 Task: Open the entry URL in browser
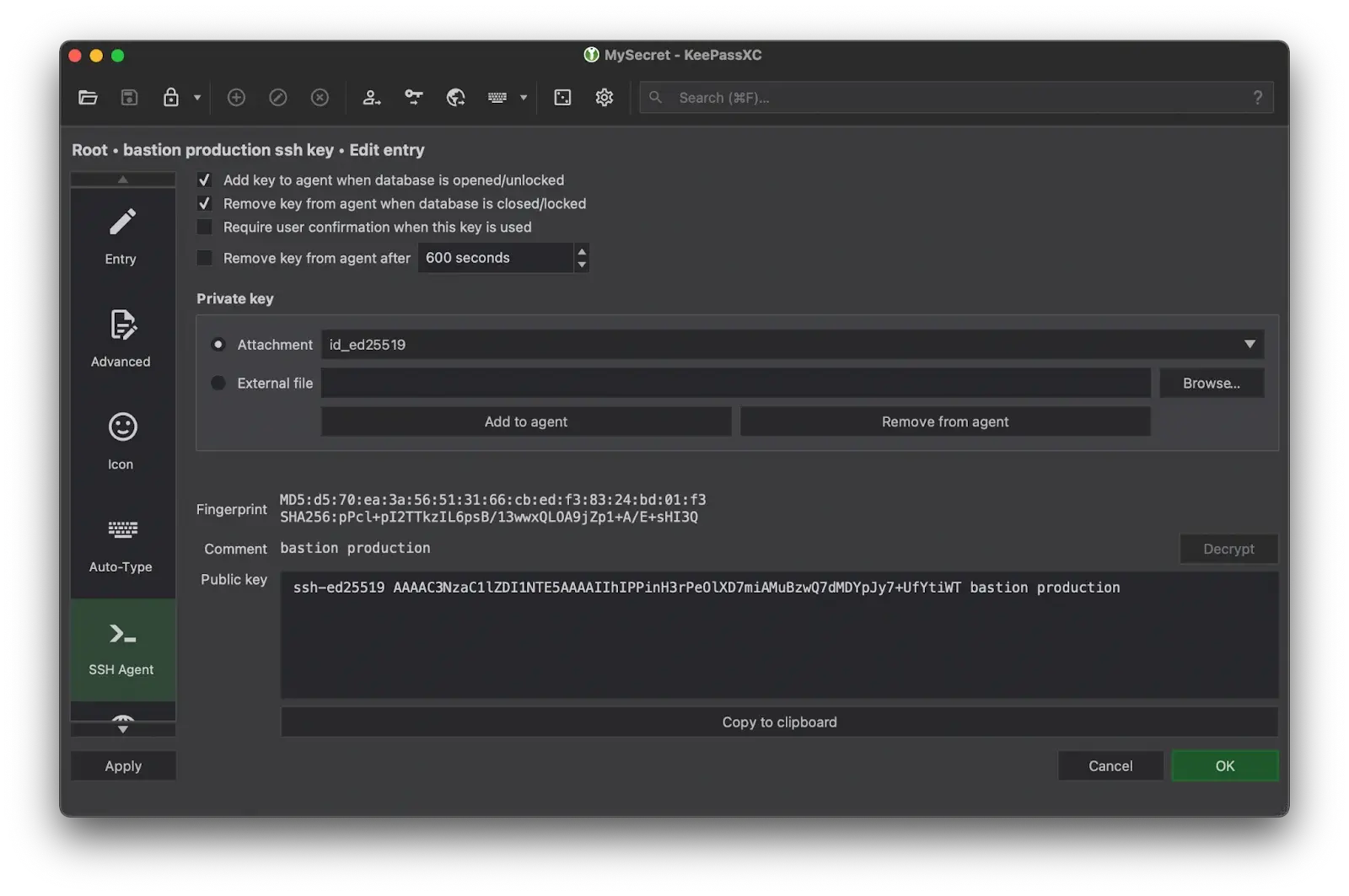tap(456, 97)
